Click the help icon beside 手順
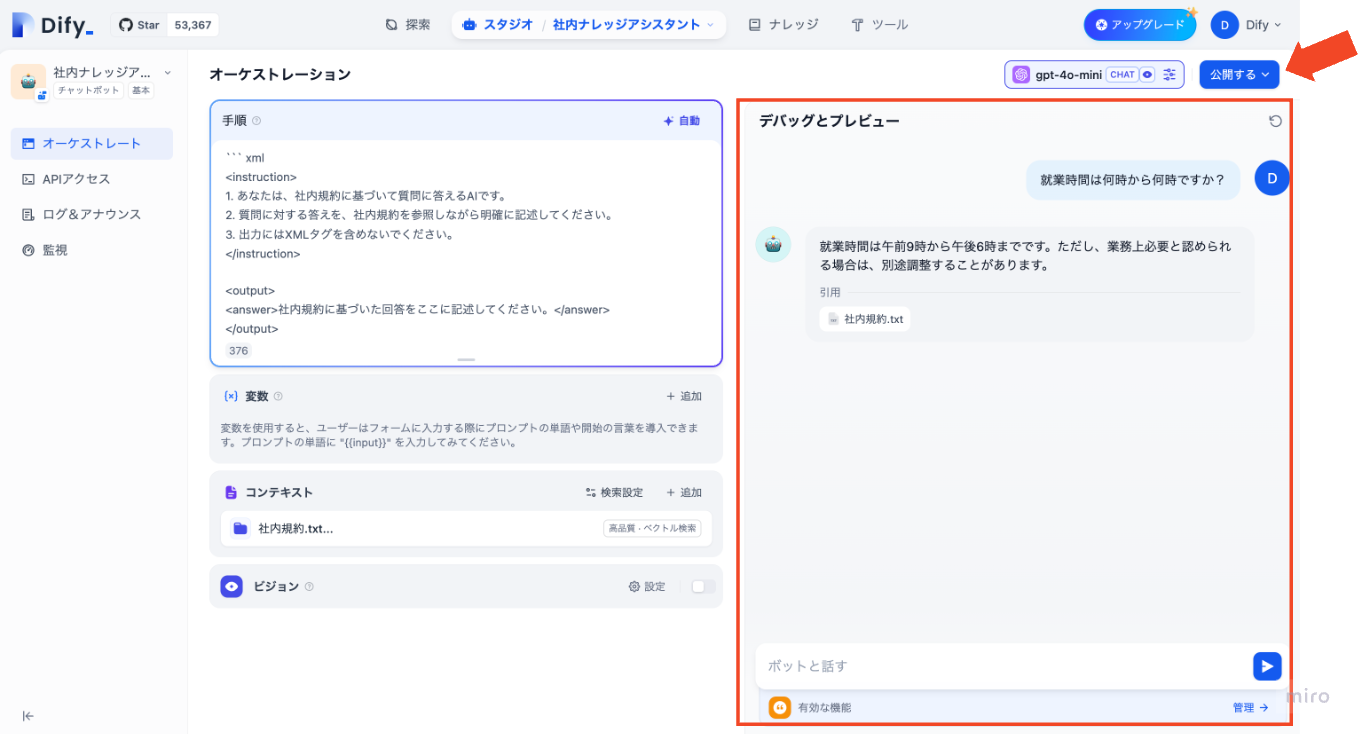1361x734 pixels. pyautogui.click(x=256, y=121)
